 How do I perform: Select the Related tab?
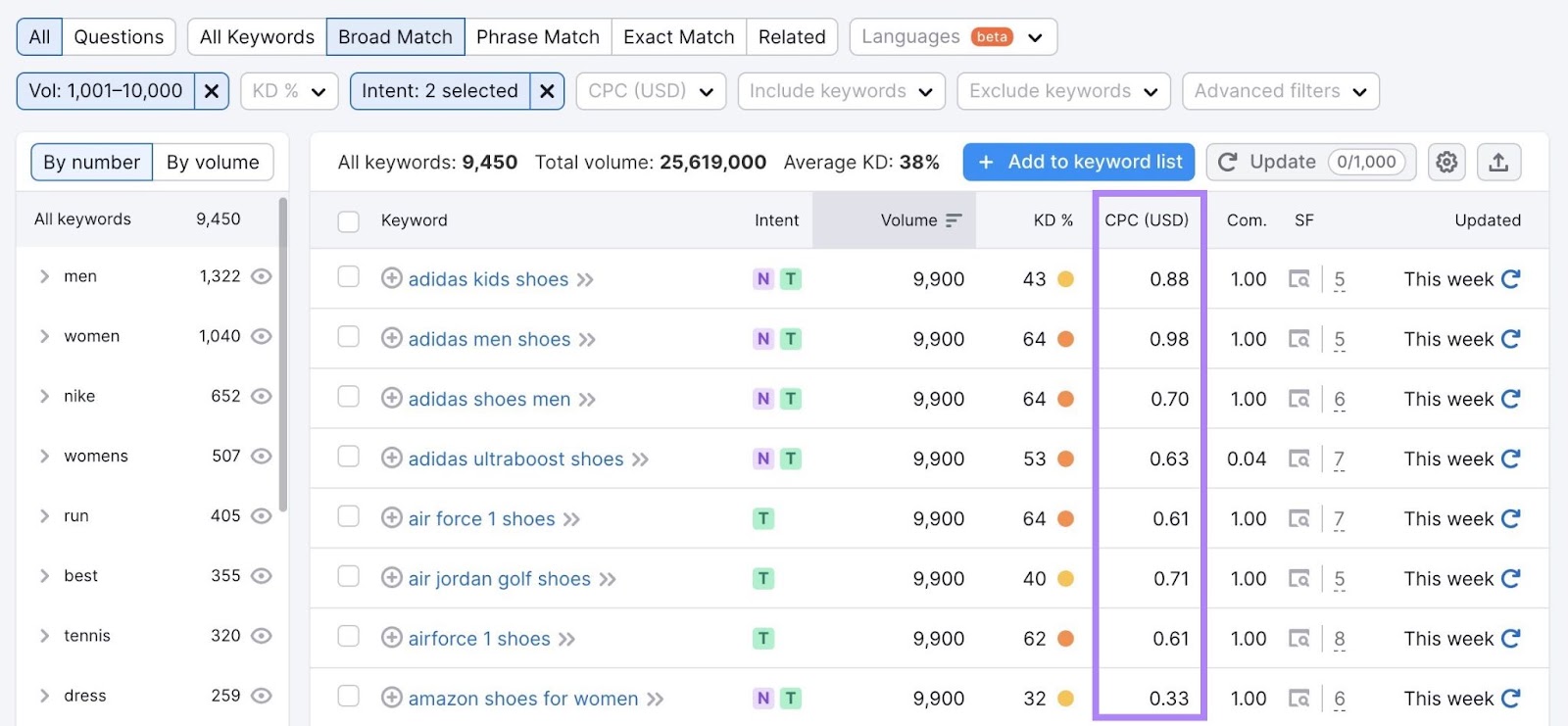click(x=792, y=37)
